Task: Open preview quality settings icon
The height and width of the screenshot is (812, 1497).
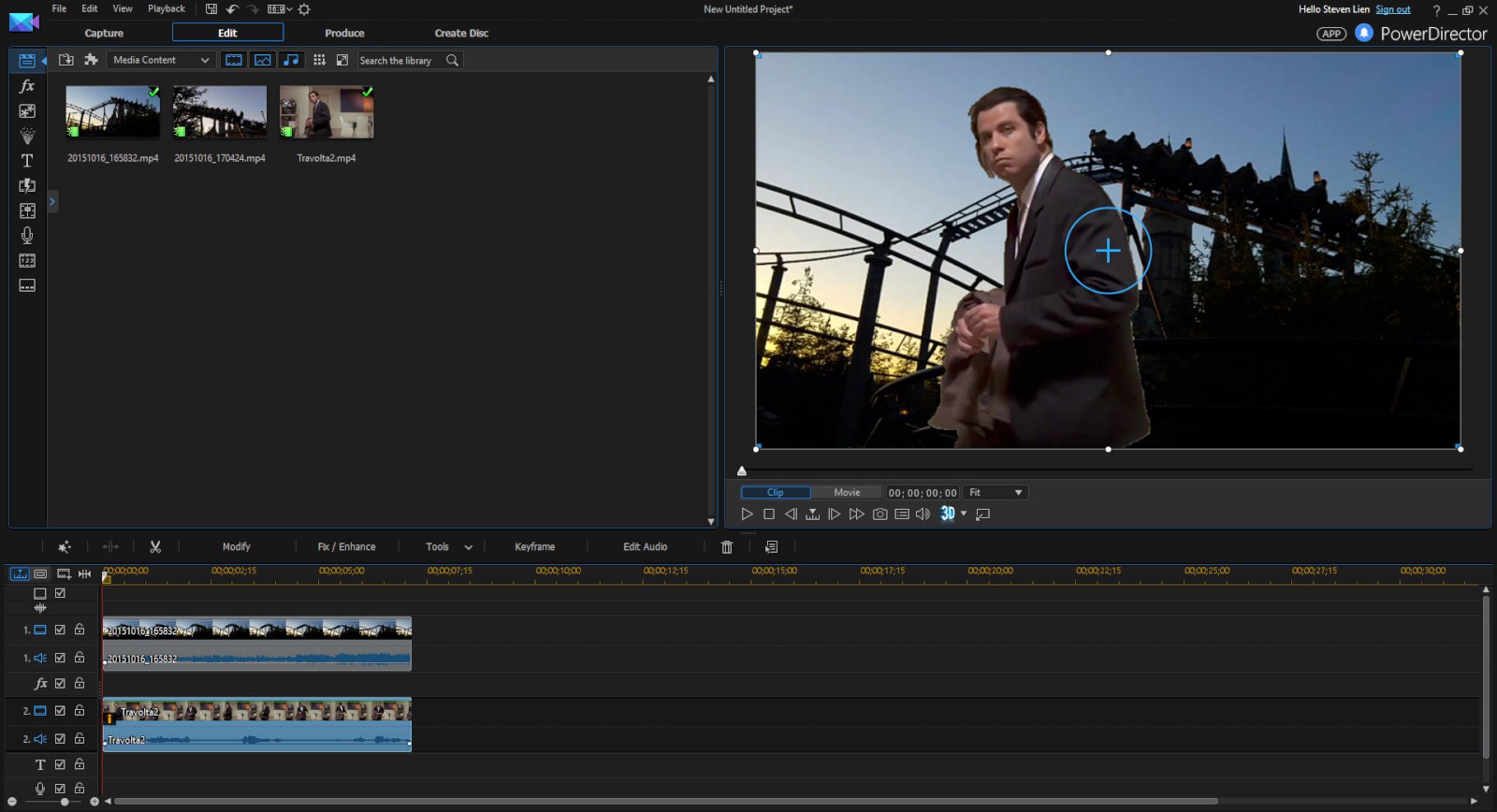Action: point(902,514)
